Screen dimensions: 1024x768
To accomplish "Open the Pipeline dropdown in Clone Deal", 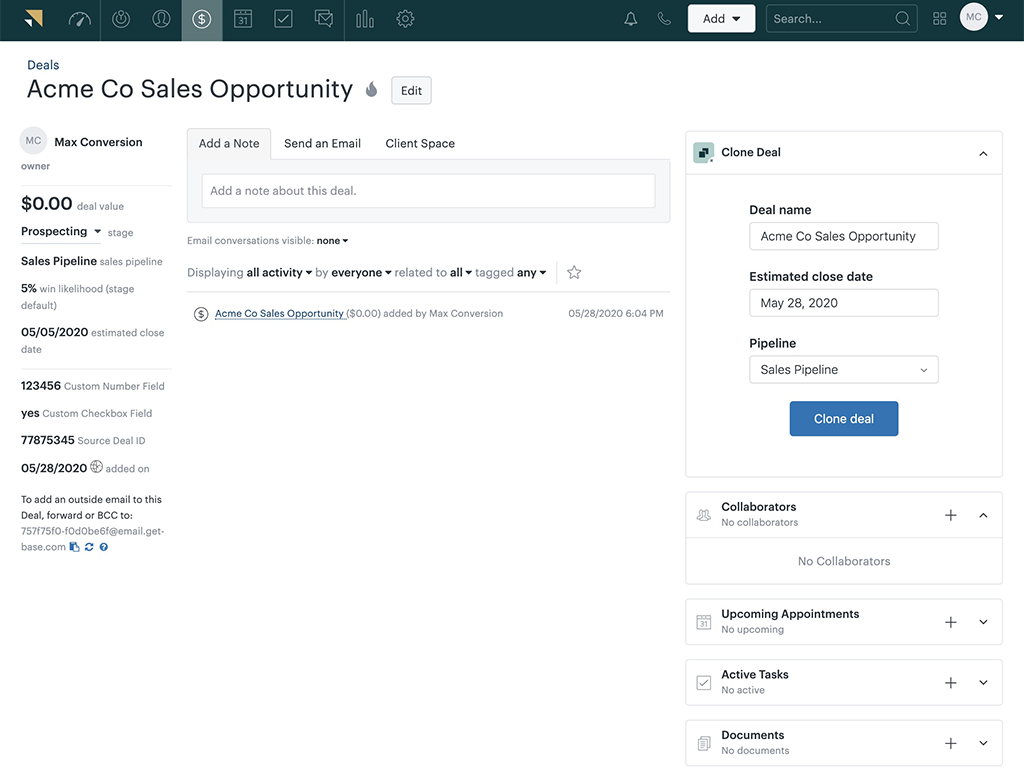I will coord(843,370).
